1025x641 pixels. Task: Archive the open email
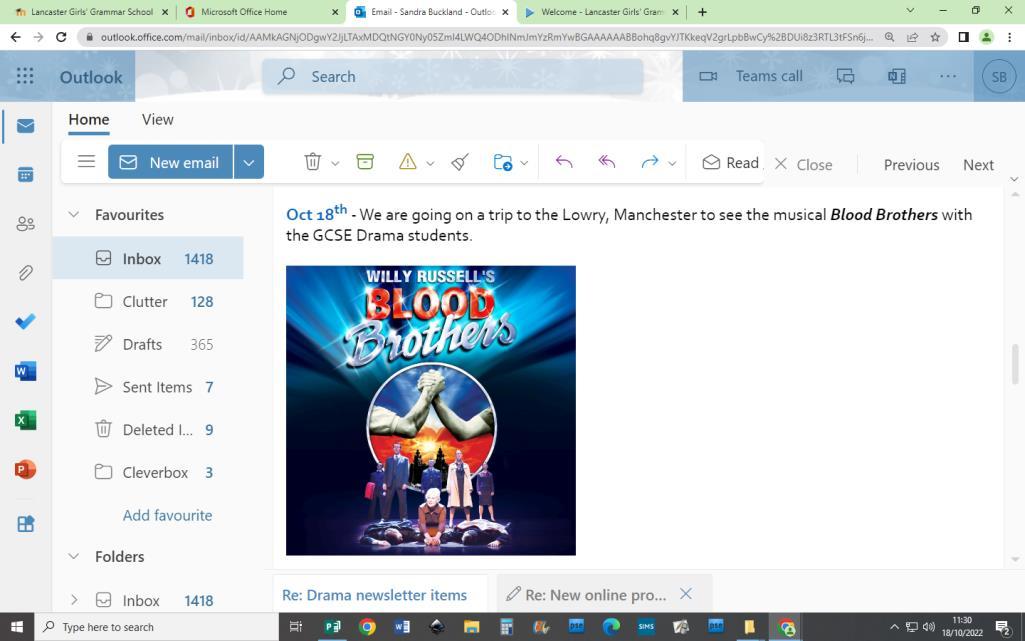point(365,161)
